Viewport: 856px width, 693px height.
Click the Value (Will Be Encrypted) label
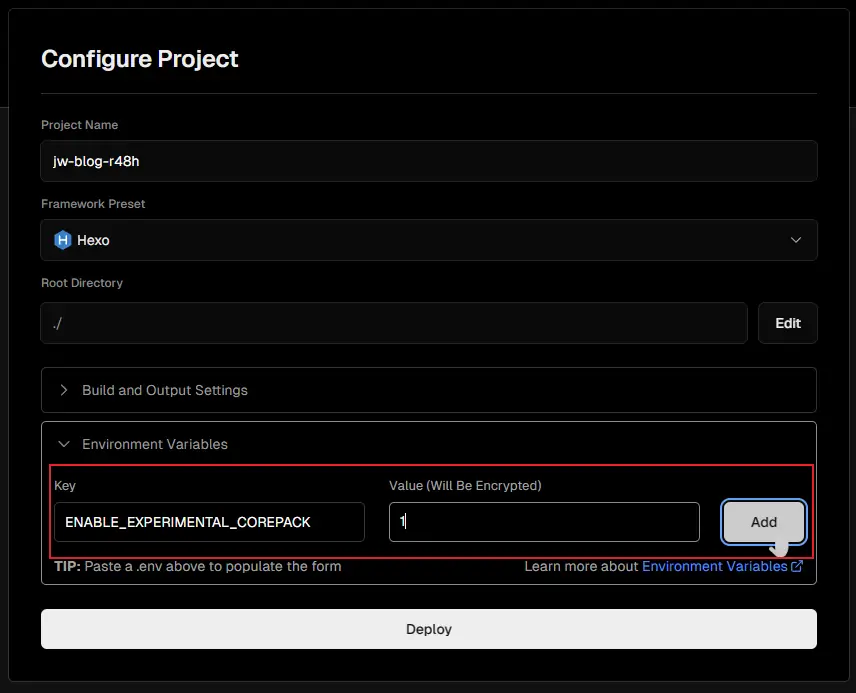465,486
